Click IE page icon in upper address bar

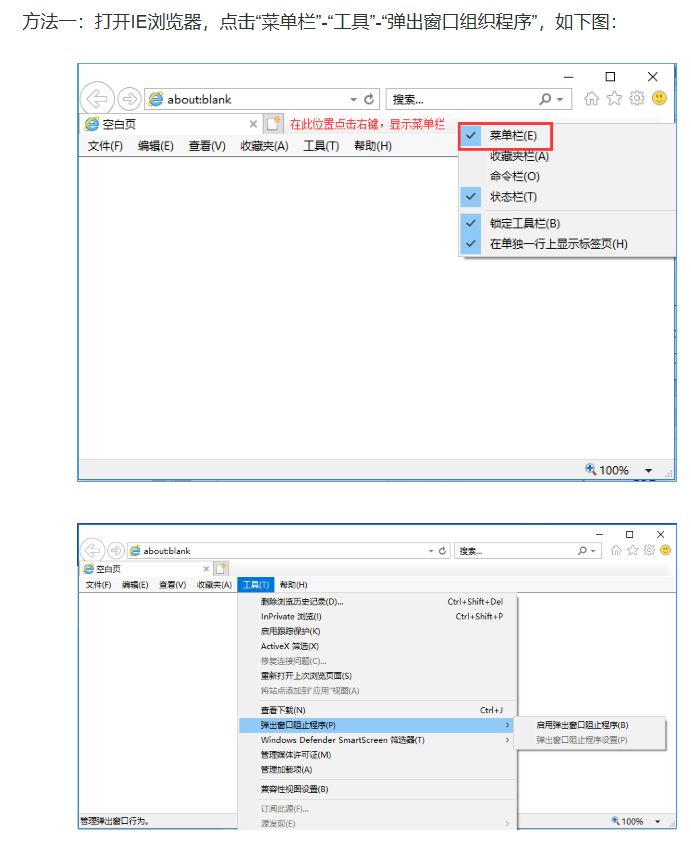tap(156, 99)
